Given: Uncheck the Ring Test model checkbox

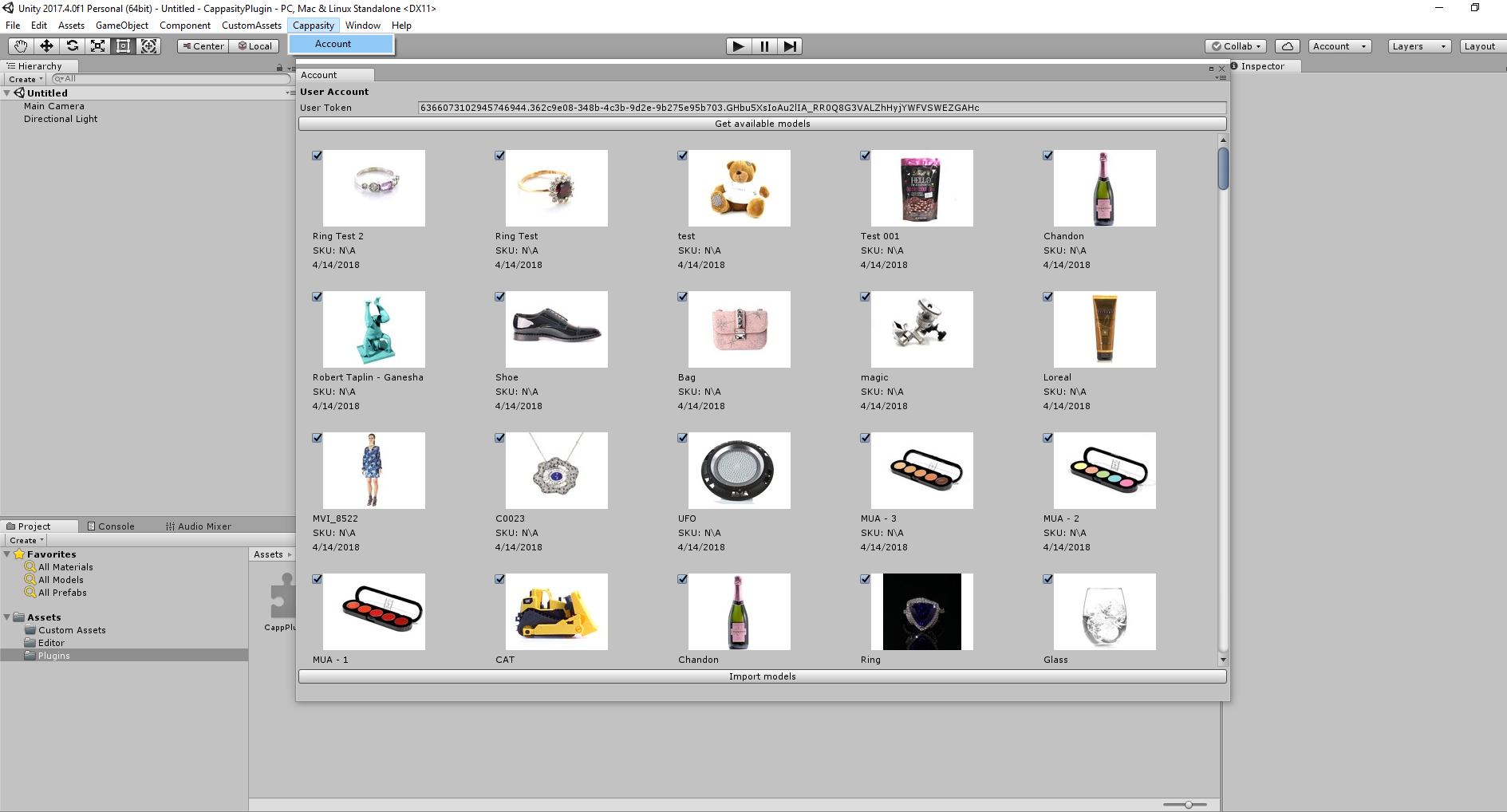Looking at the screenshot, I should 500,156.
